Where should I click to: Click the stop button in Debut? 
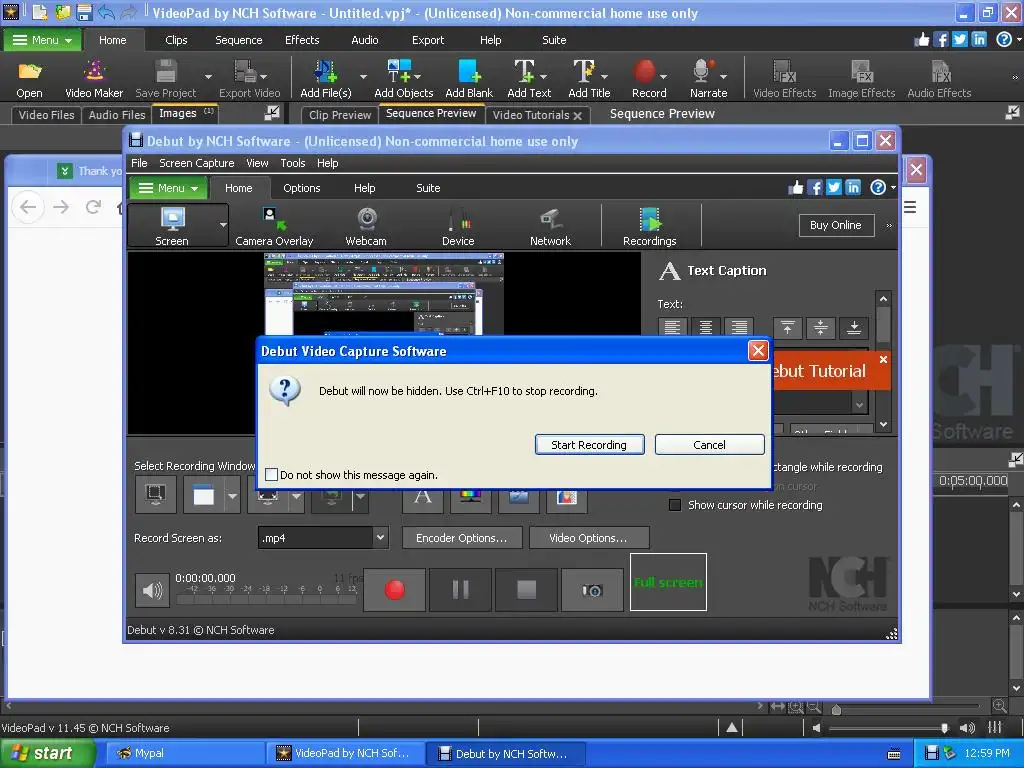[526, 590]
